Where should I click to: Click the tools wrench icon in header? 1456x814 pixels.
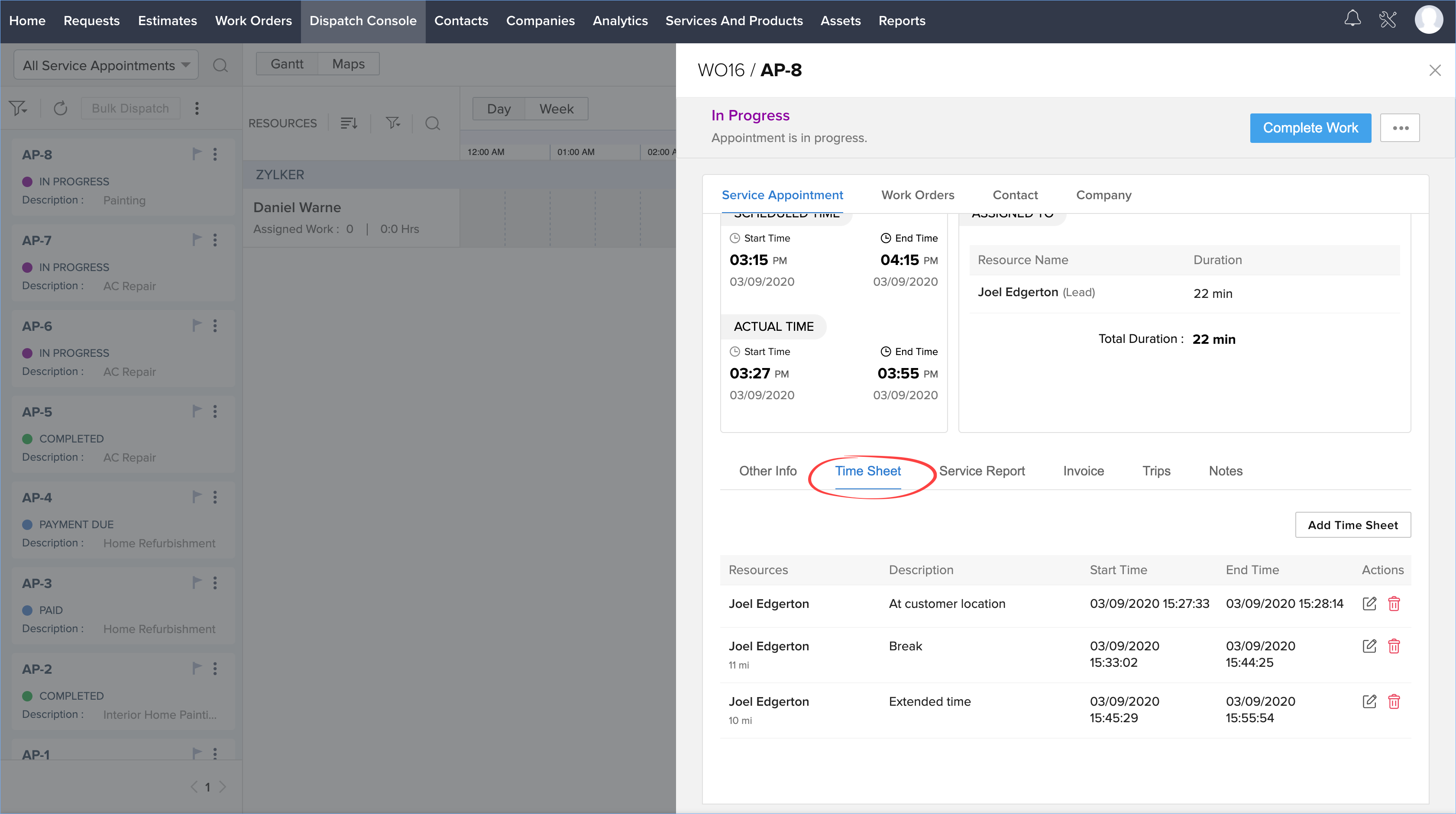[1388, 20]
